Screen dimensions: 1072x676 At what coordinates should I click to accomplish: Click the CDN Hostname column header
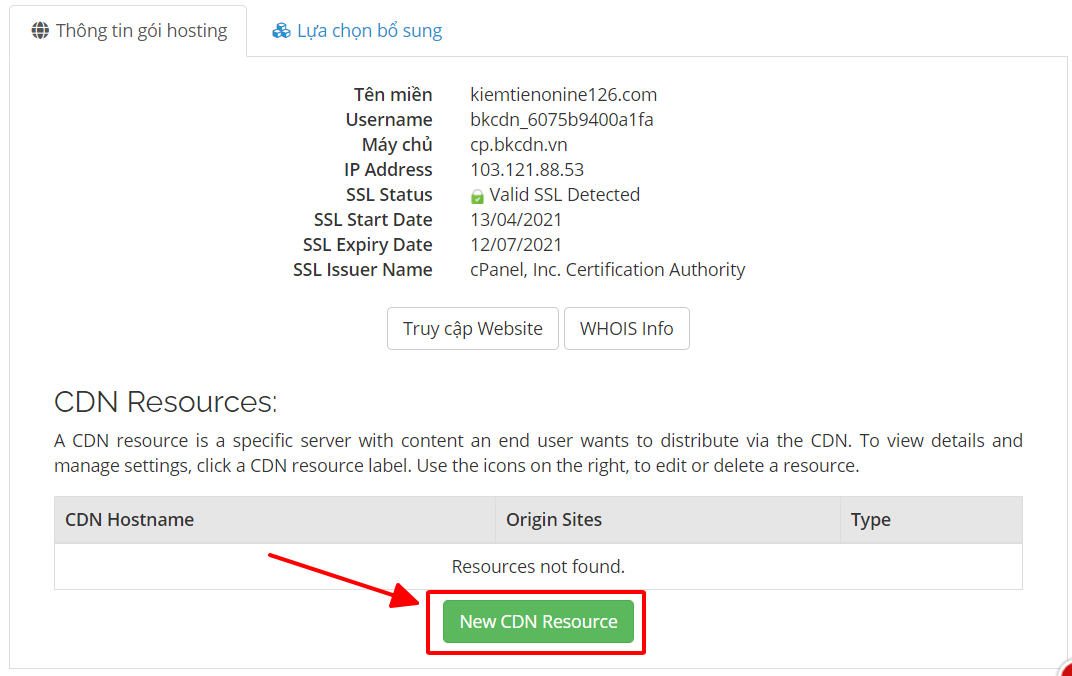pos(130,520)
